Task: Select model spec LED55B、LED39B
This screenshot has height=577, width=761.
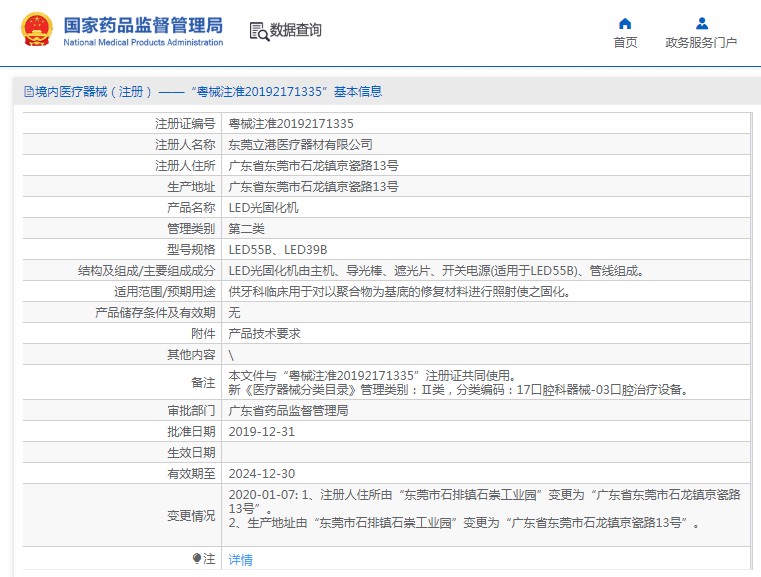Action: 278,249
